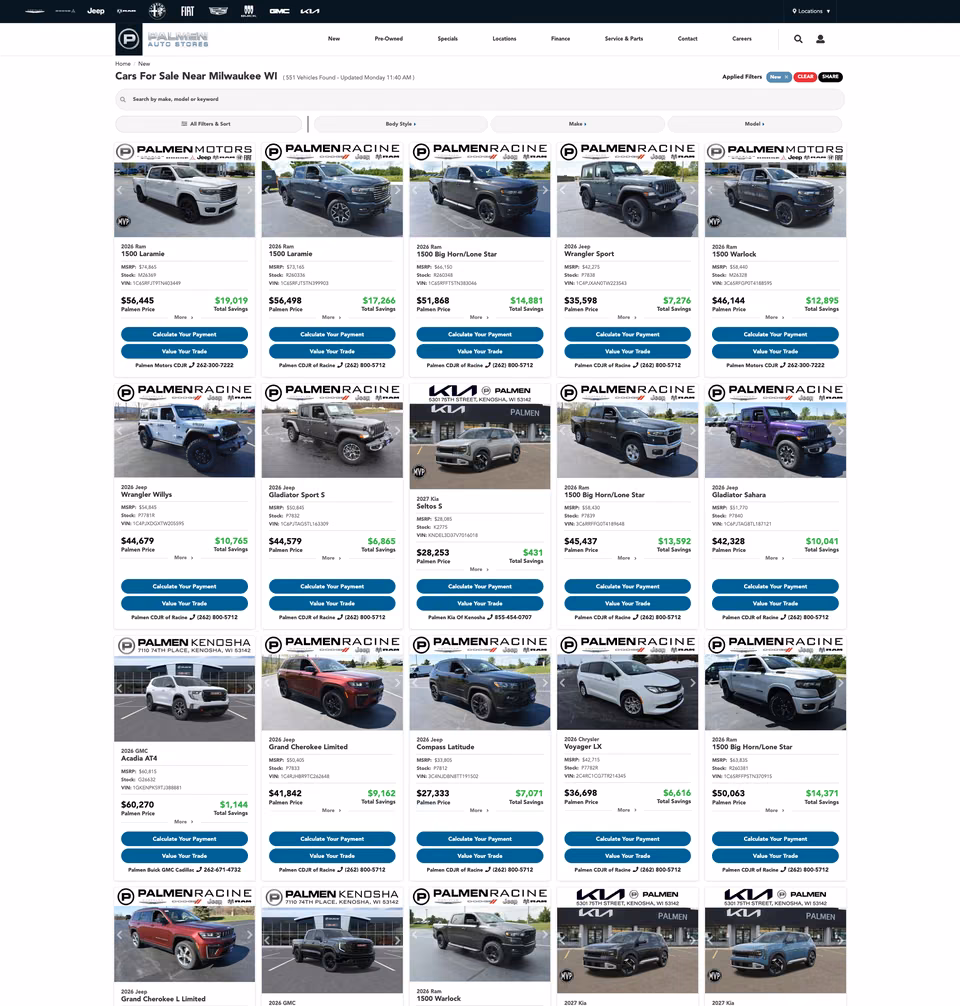This screenshot has width=960, height=1006.
Task: Click $19,019 Total Savings on Laramie
Action: point(230,303)
